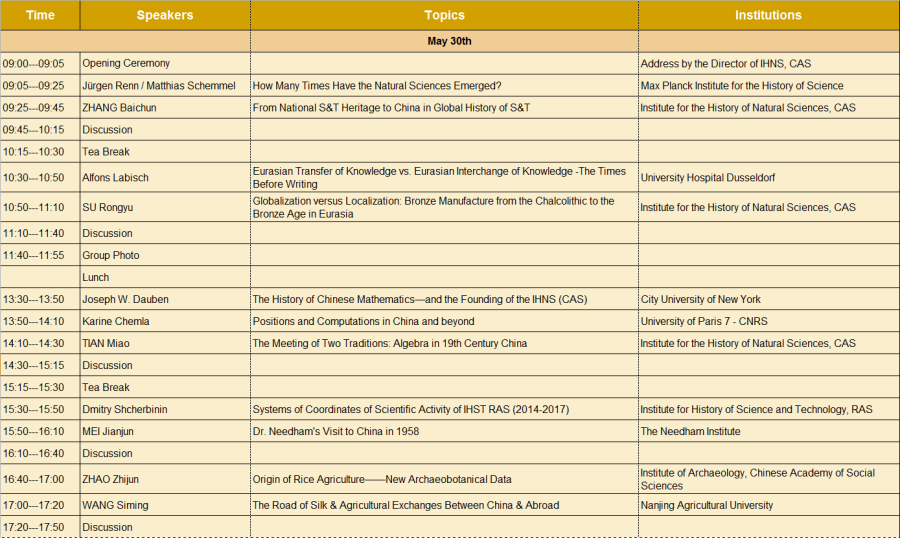This screenshot has width=900, height=538.
Task: Click the Group Photo cell
Action: [x=111, y=255]
